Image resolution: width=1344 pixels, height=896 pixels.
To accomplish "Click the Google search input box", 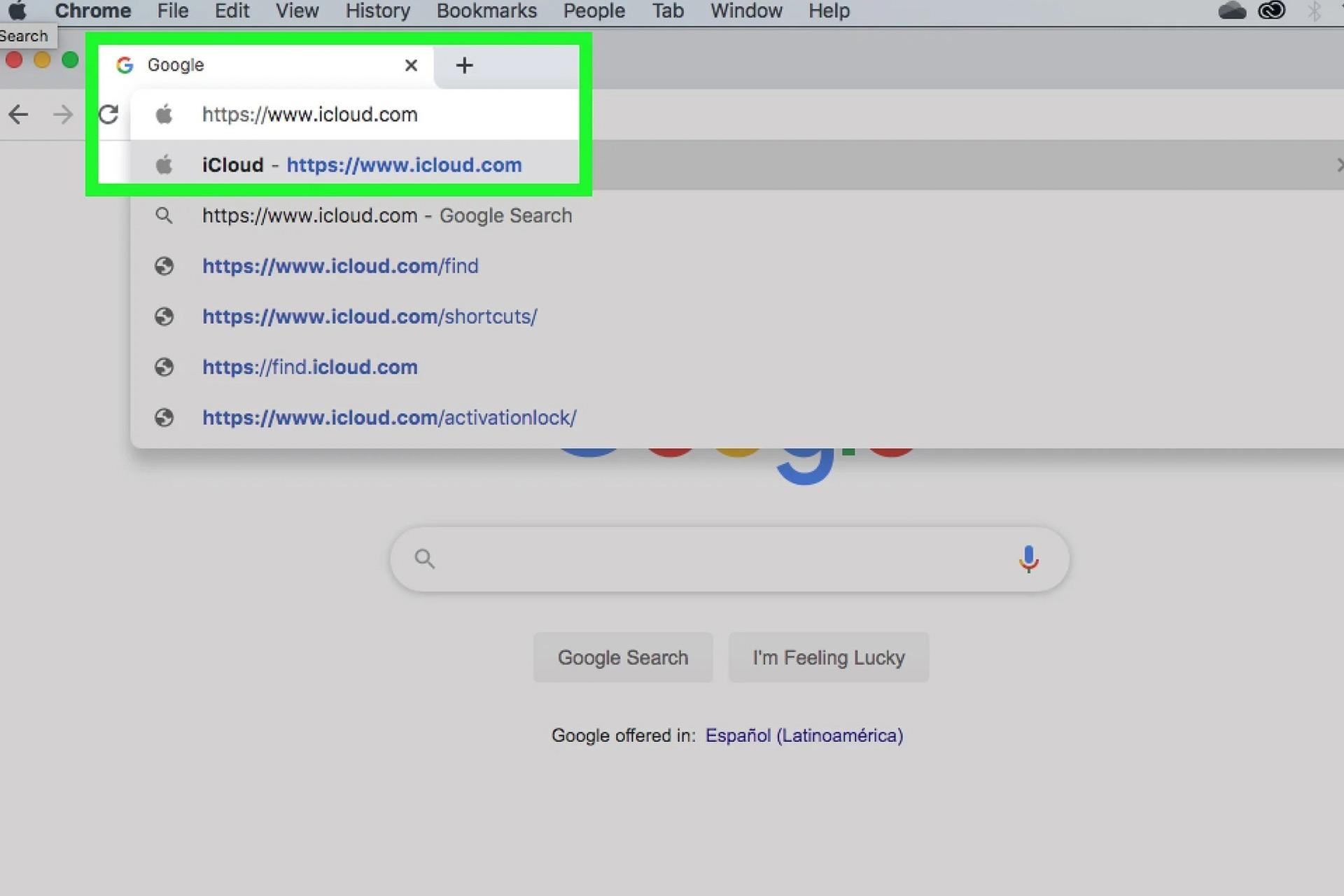I will (x=729, y=559).
